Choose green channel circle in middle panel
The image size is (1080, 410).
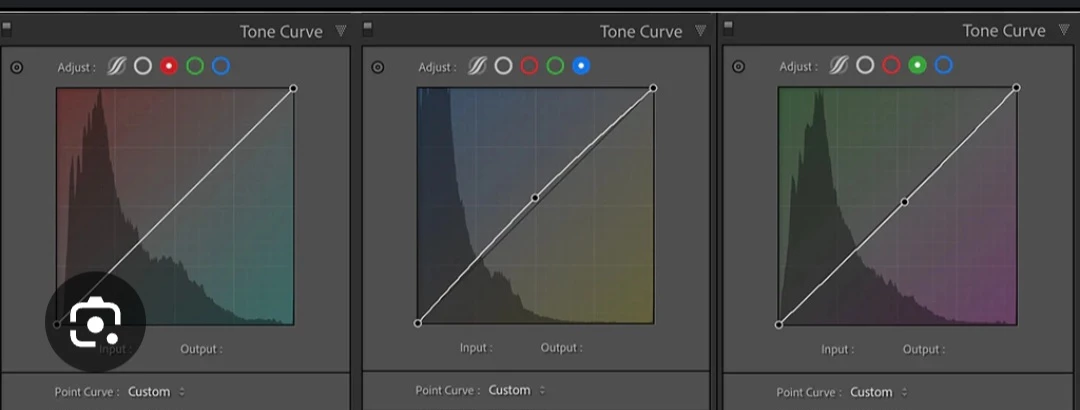(555, 66)
